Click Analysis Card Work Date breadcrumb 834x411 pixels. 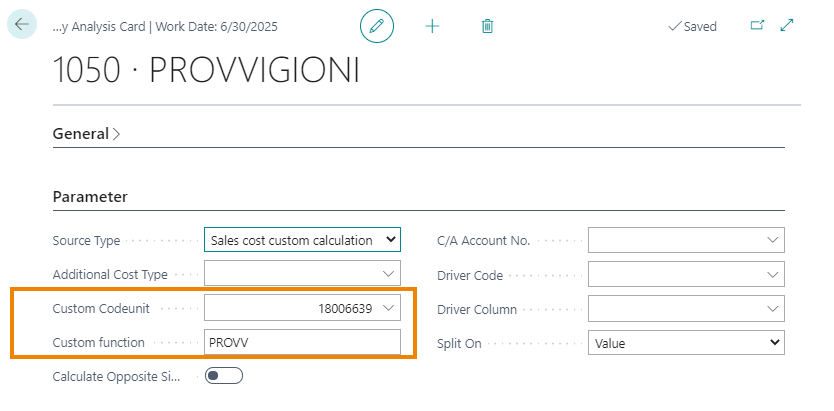click(x=165, y=27)
